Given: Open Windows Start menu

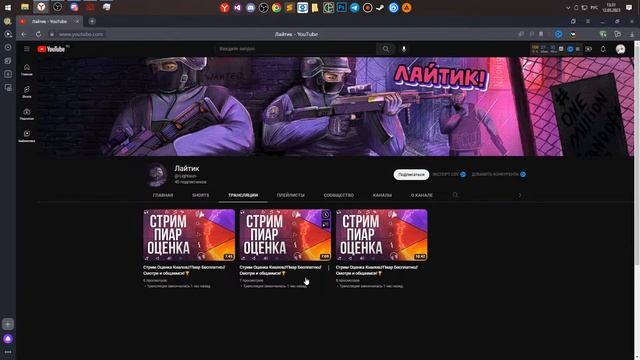Looking at the screenshot, I should coord(8,7).
